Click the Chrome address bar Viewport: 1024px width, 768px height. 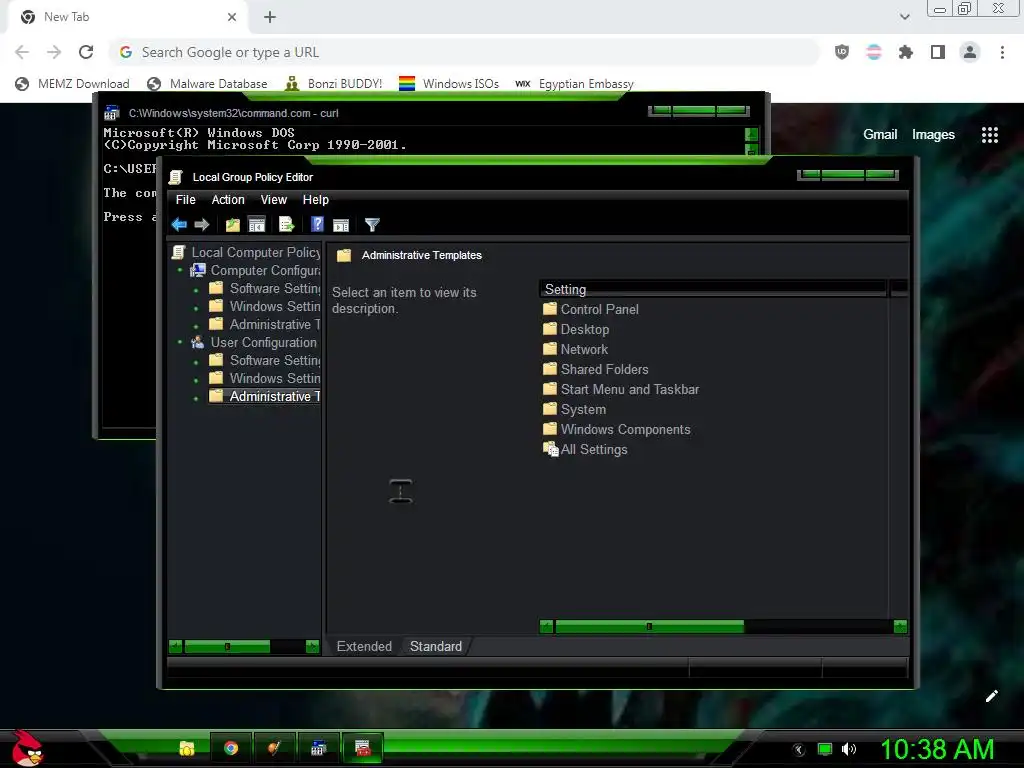point(465,52)
